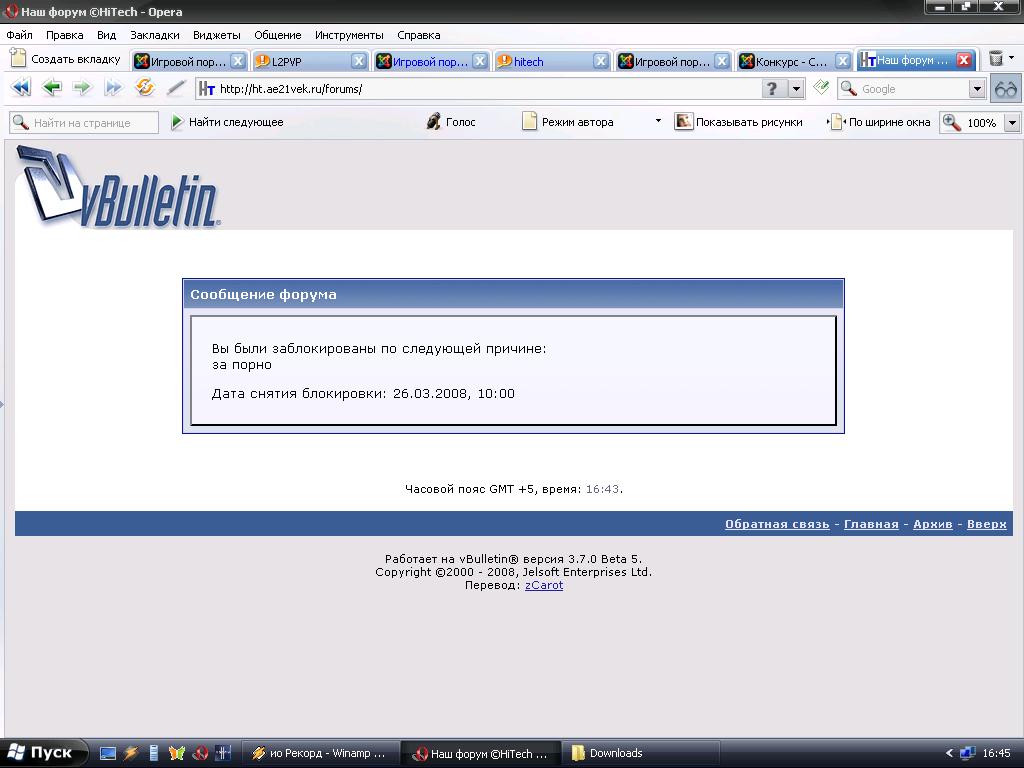Toggle Режим автора author mode
This screenshot has height=768, width=1024.
click(568, 122)
